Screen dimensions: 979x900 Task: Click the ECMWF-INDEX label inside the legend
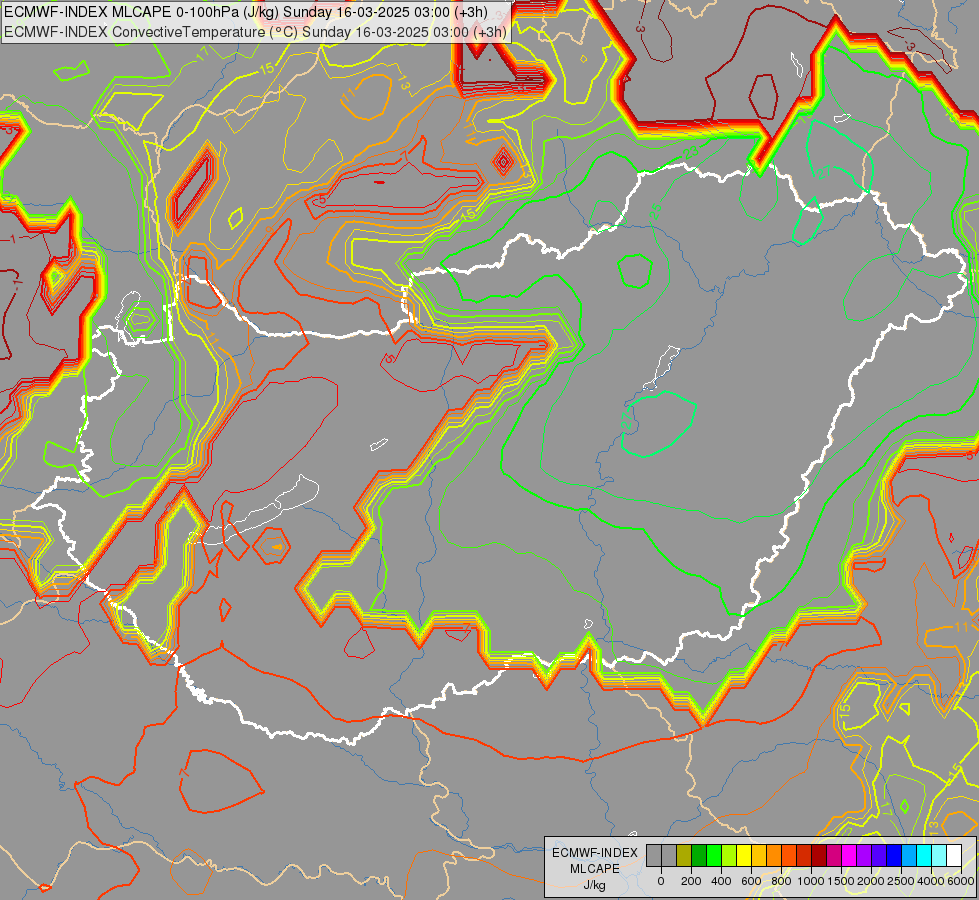pos(595,853)
